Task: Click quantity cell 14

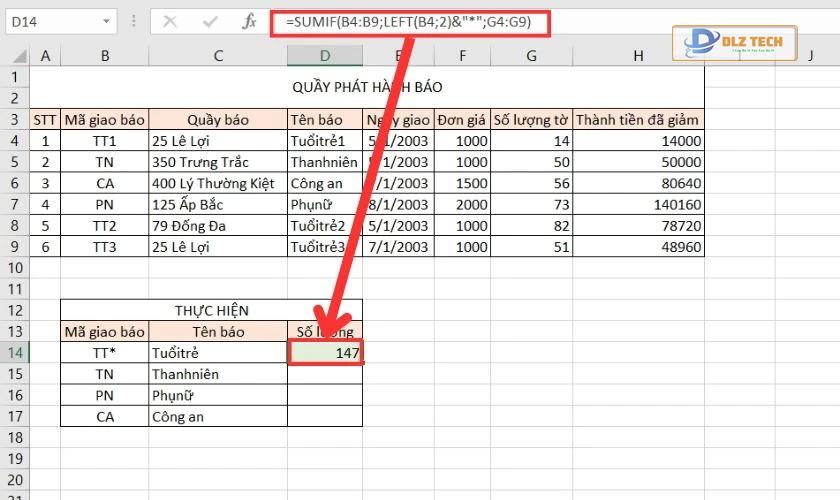Action: point(531,141)
